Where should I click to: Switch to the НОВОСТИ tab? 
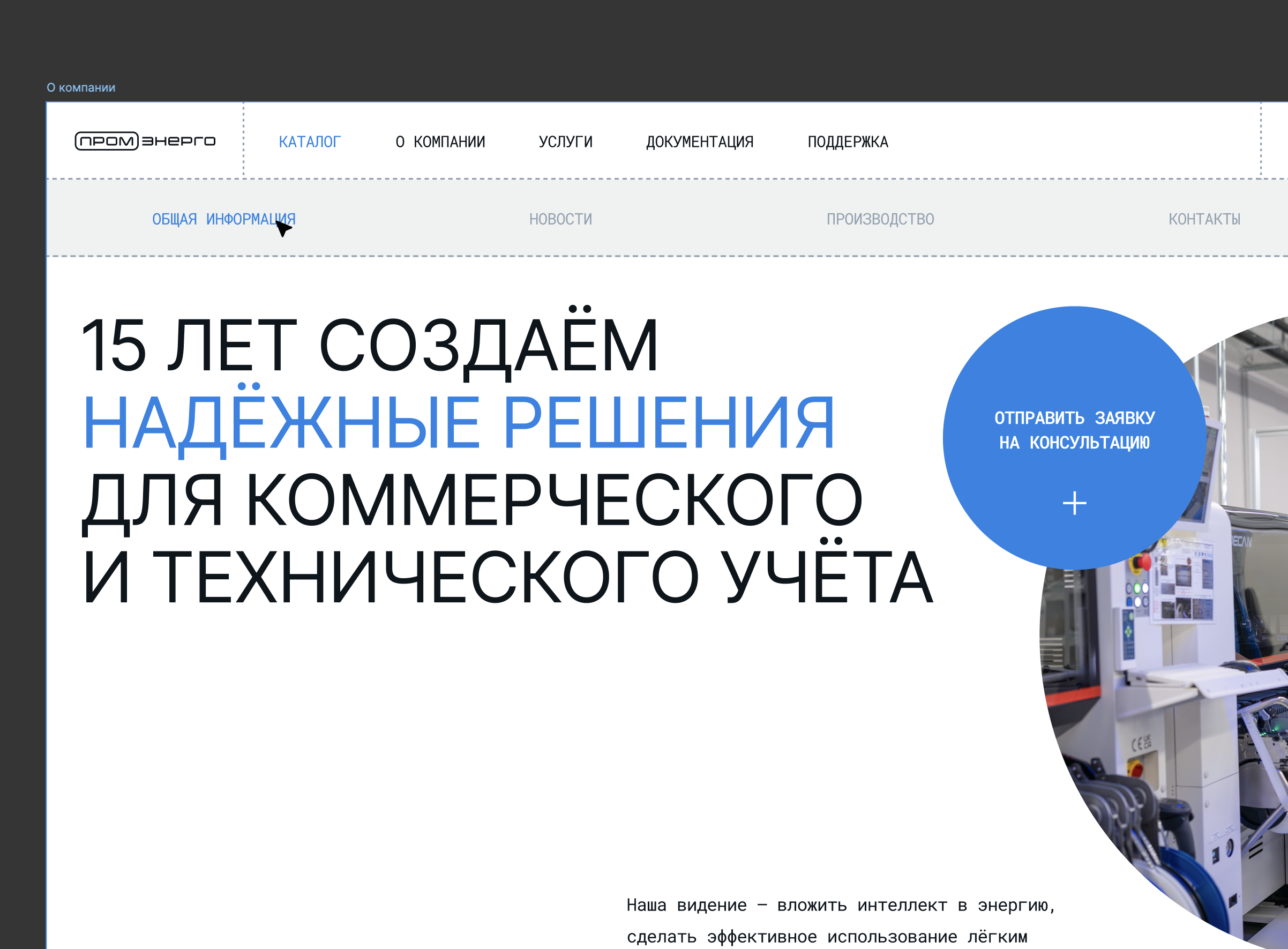560,220
